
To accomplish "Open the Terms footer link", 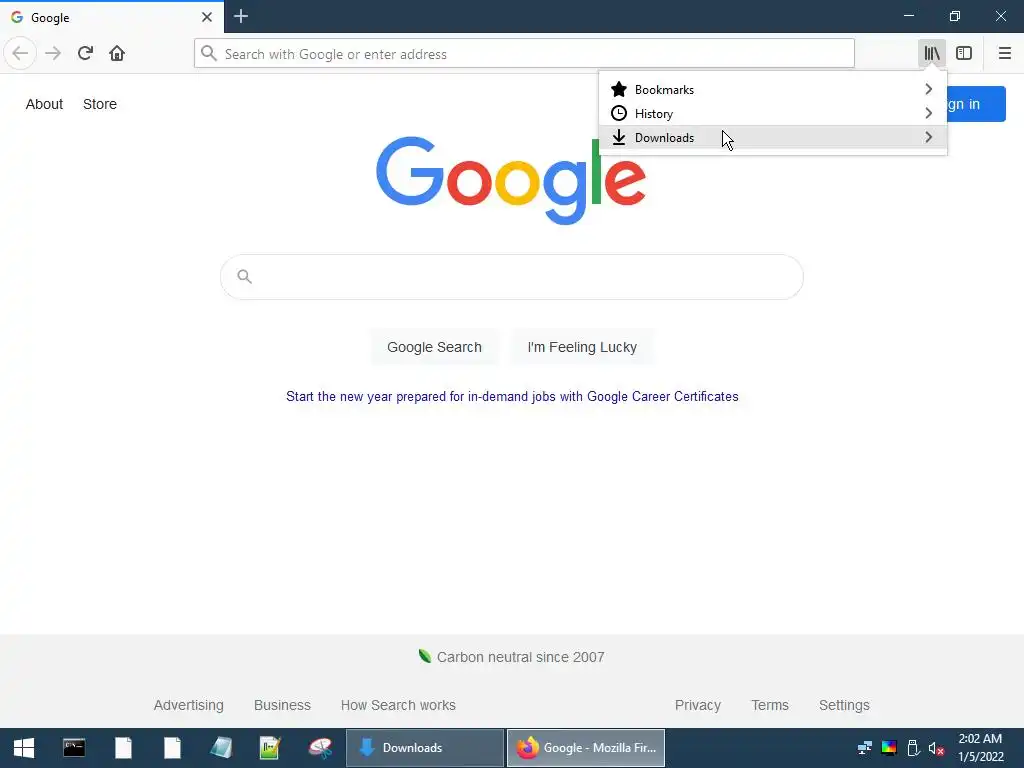I will (770, 705).
